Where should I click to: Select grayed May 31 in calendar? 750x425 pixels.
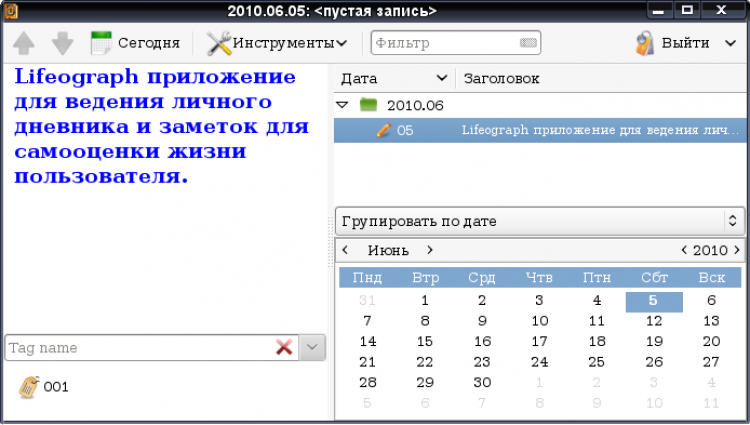click(367, 301)
